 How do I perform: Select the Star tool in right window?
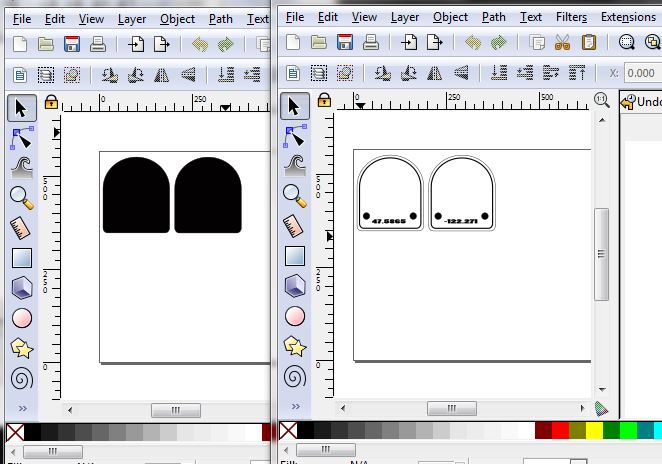(x=294, y=346)
